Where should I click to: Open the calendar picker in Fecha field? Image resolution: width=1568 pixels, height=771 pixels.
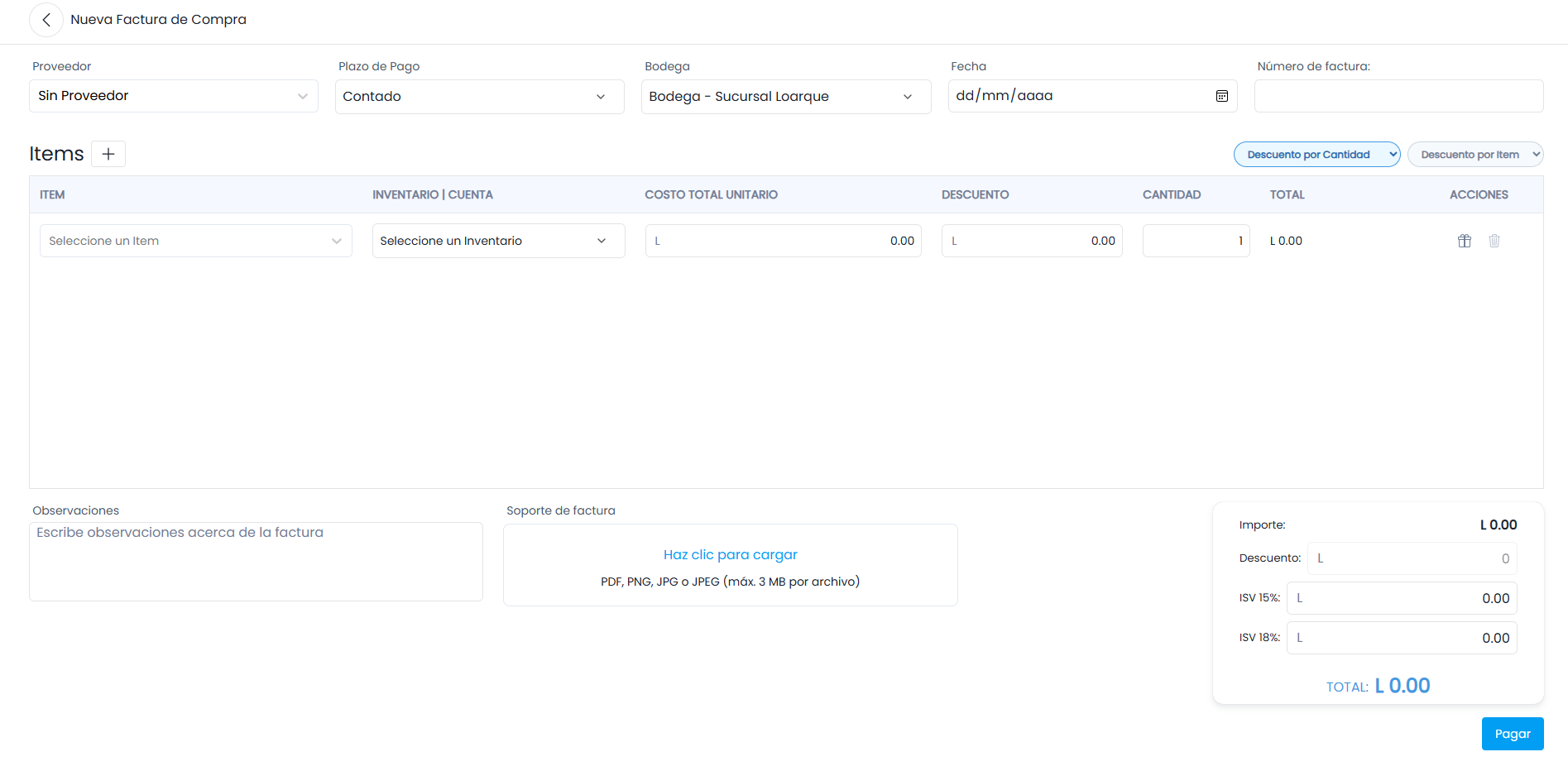(x=1221, y=96)
